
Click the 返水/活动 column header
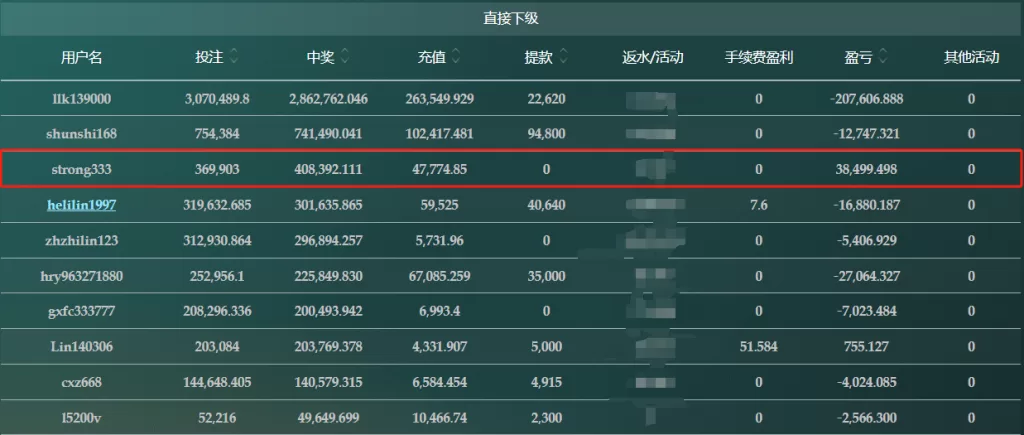[652, 58]
